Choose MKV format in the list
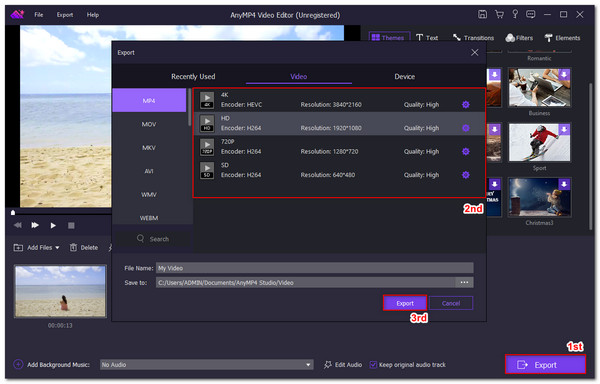This screenshot has width=600, height=384. pyautogui.click(x=149, y=148)
